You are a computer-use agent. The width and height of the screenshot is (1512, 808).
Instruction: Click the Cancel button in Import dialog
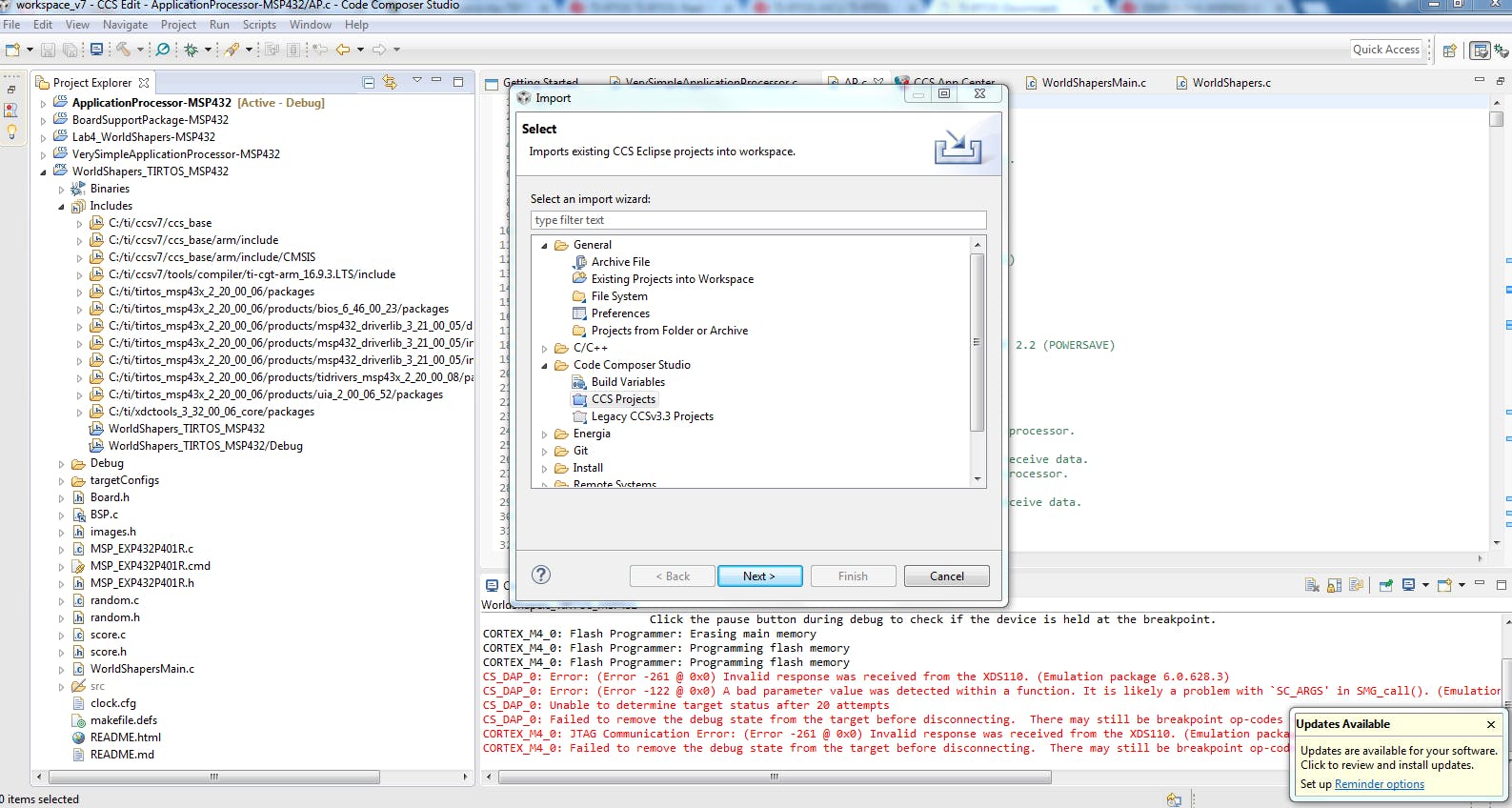click(x=946, y=576)
